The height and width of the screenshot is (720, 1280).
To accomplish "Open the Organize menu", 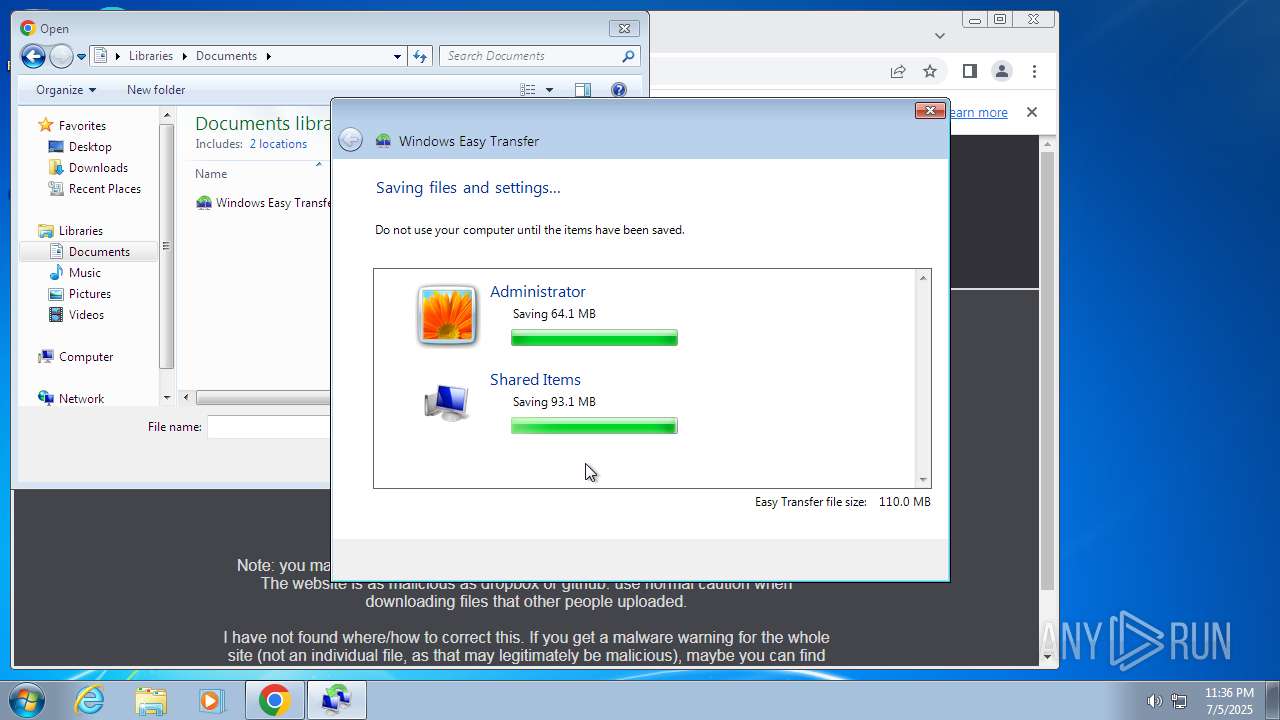I will pos(66,90).
